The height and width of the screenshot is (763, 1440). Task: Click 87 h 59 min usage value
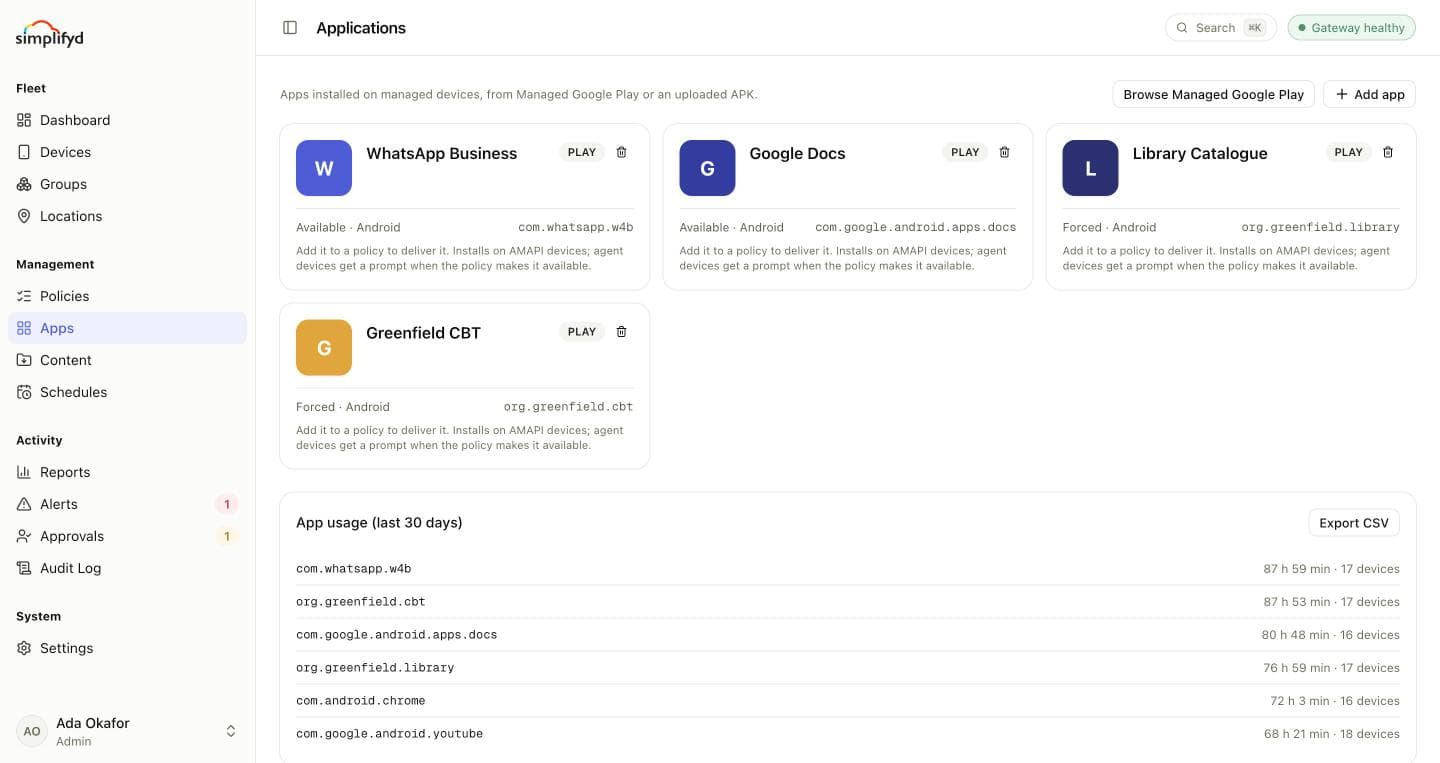click(1297, 569)
